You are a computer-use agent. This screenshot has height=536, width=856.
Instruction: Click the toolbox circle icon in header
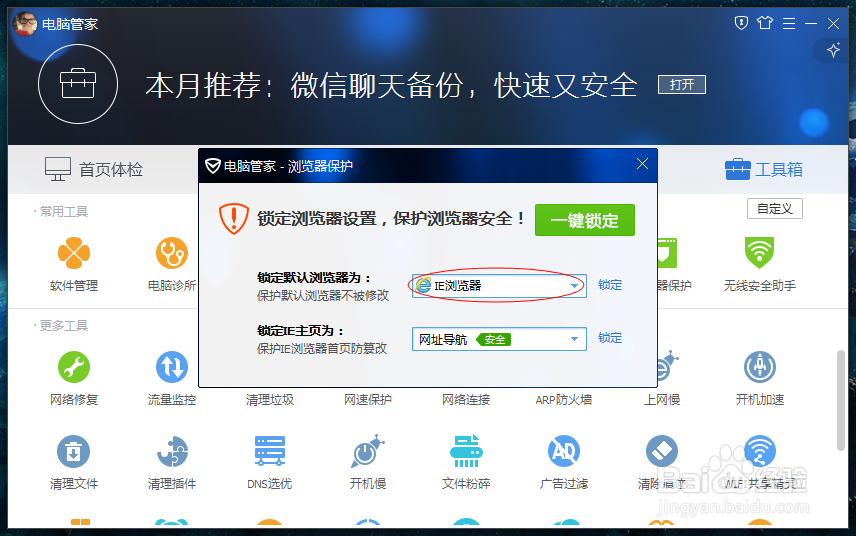[78, 84]
